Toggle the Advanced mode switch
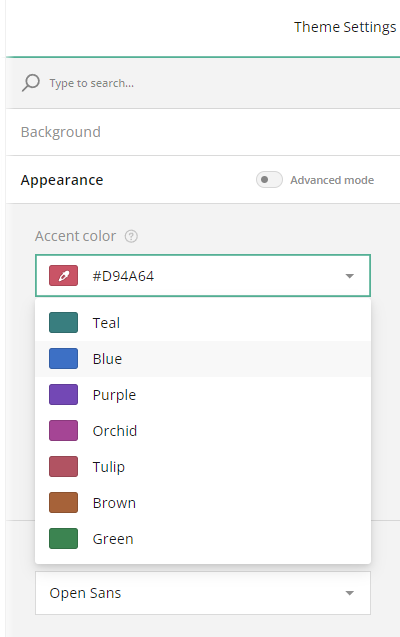This screenshot has height=637, width=400. [269, 180]
